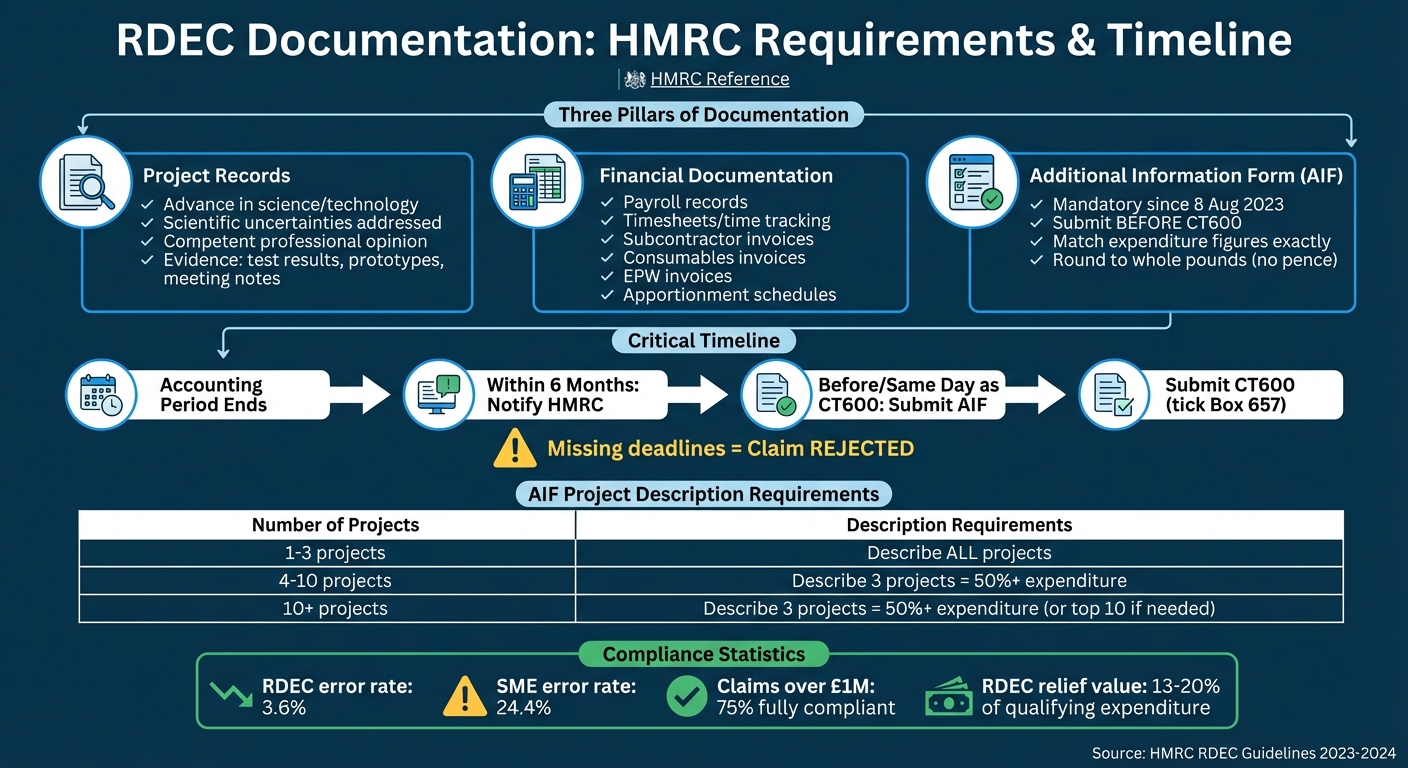Viewport: 1408px width, 768px height.
Task: Click the 4-10 projects table cell
Action: (327, 581)
